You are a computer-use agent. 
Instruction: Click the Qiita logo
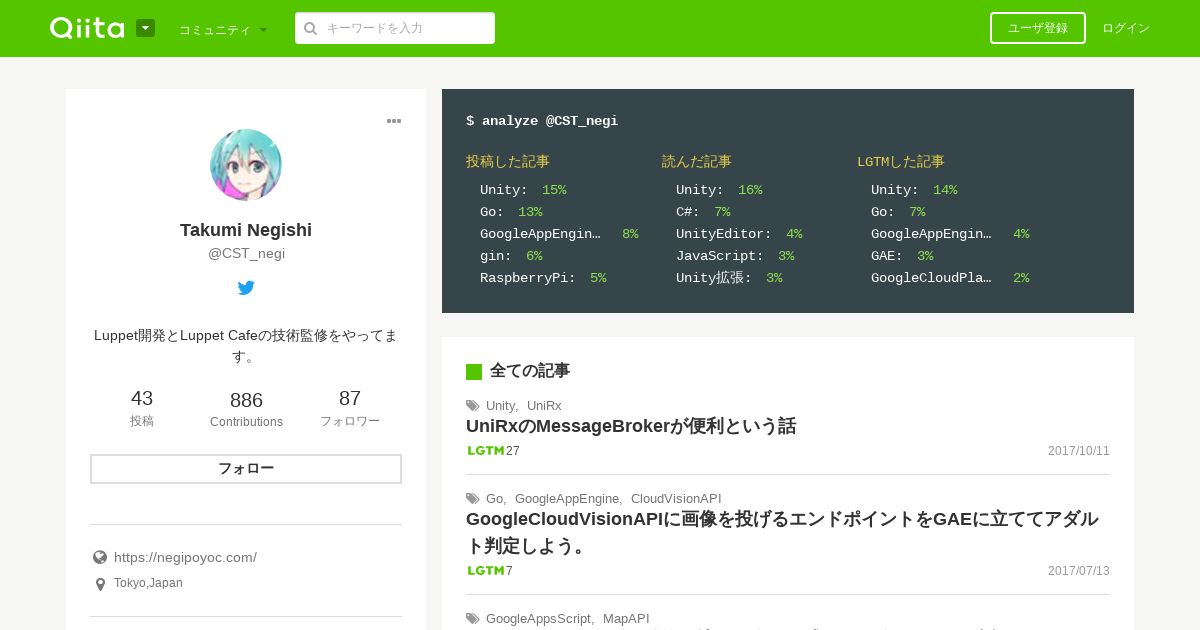coord(87,28)
